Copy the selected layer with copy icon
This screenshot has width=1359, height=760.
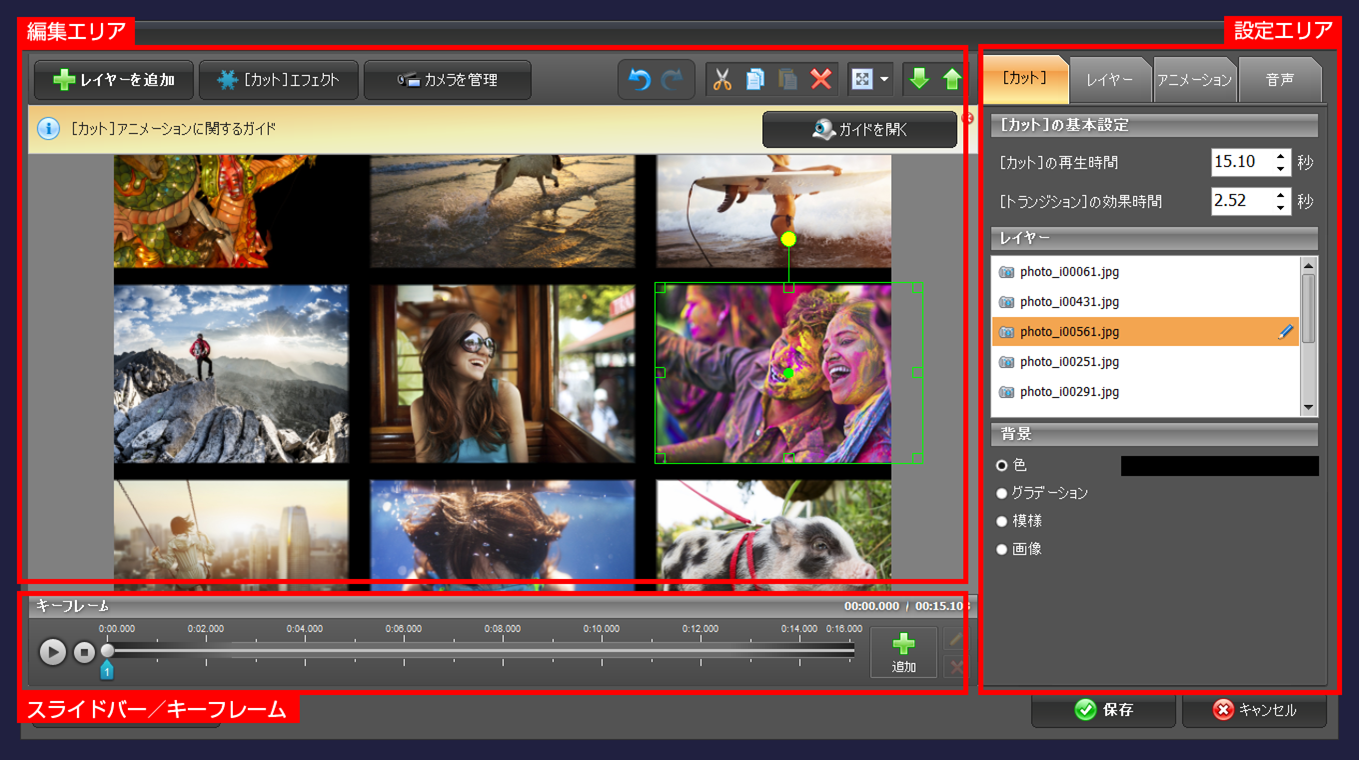(756, 80)
